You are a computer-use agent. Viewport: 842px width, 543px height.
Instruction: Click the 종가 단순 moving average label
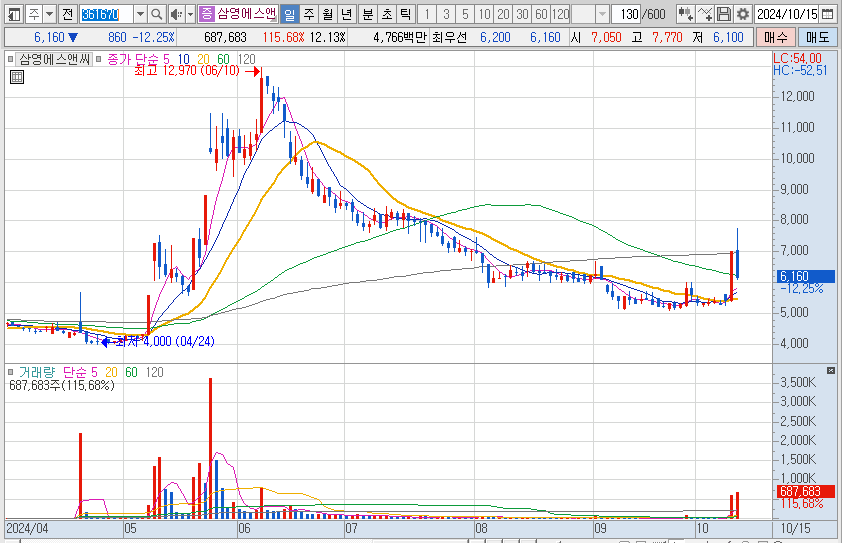(133, 59)
